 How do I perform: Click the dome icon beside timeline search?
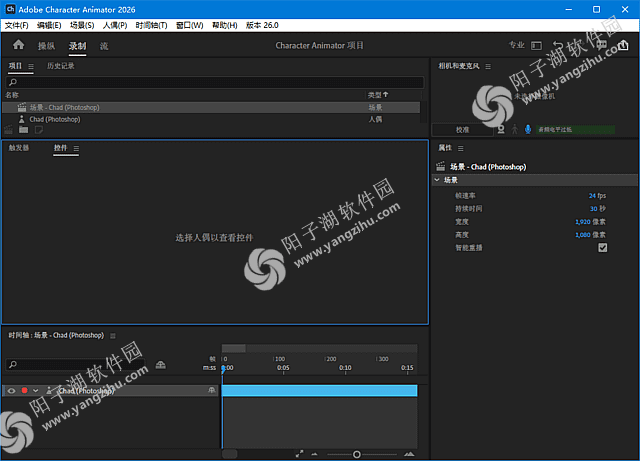(160, 365)
